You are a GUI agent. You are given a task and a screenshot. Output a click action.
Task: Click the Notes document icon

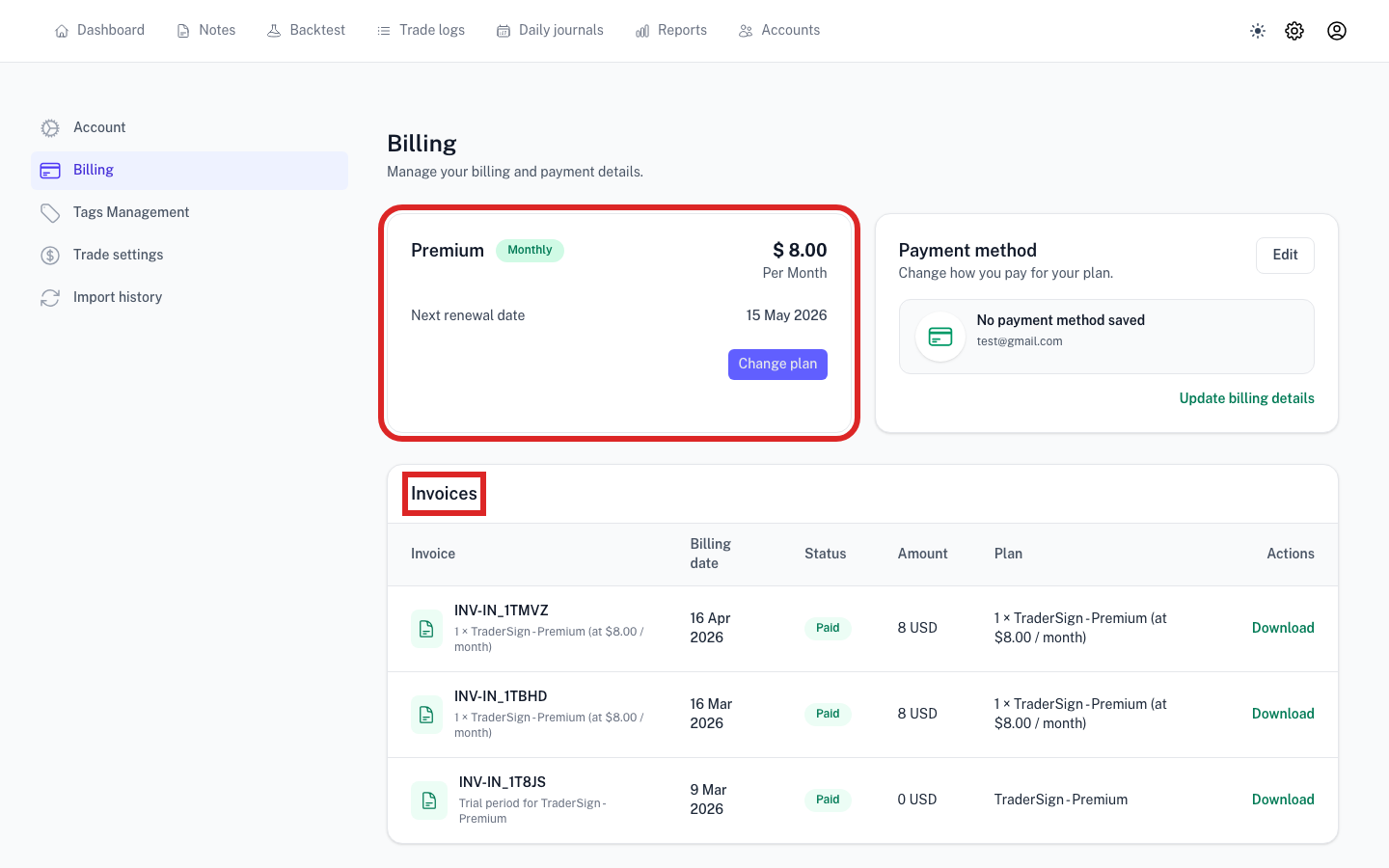pos(181,30)
